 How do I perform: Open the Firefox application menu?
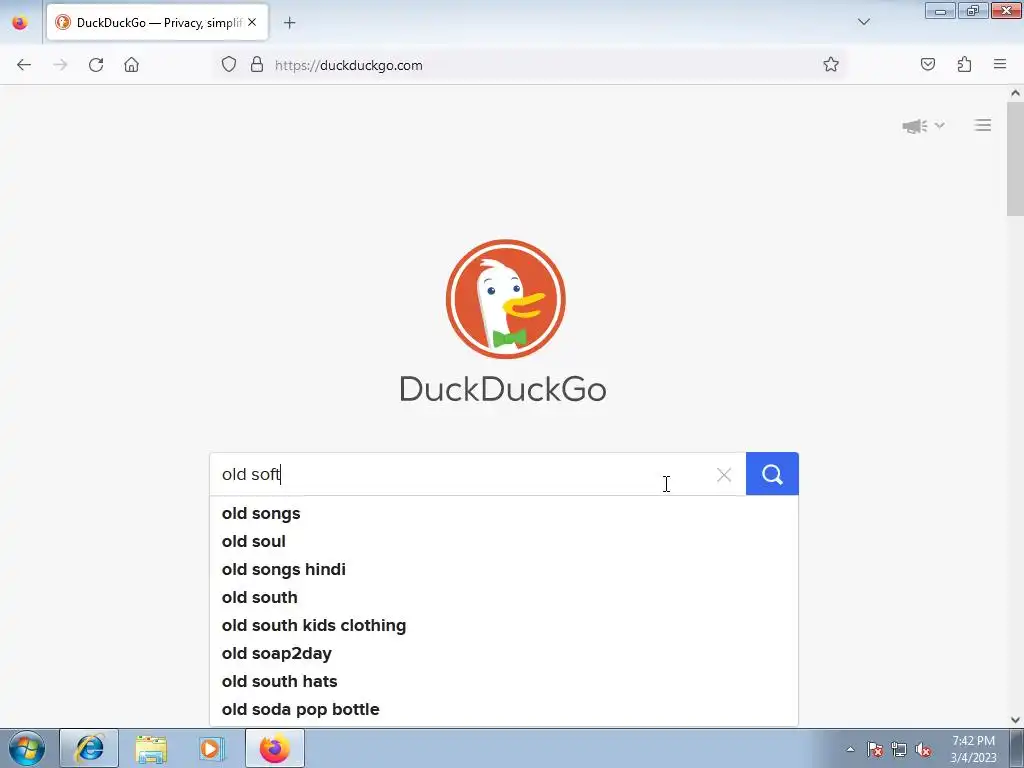point(1000,65)
